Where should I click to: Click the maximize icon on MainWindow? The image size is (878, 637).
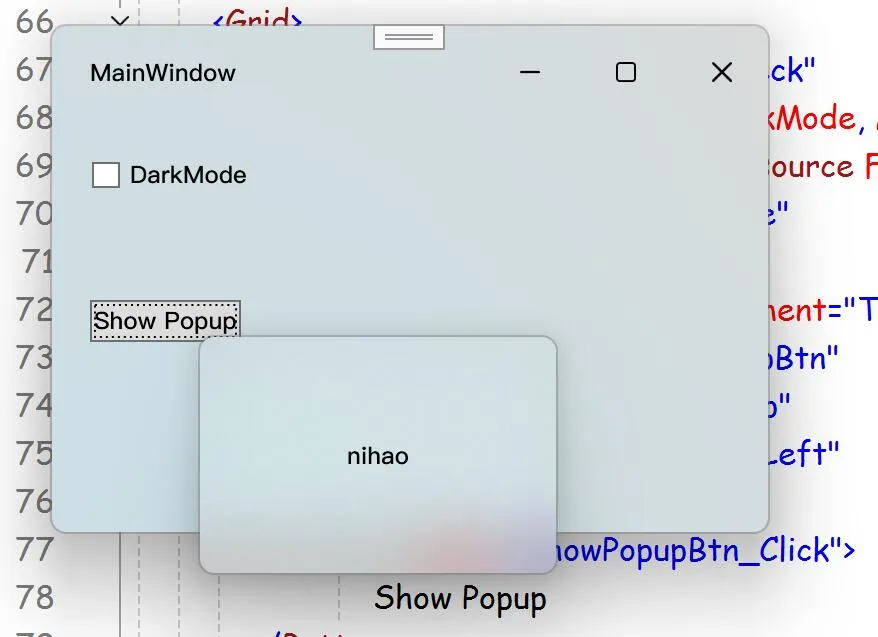[625, 72]
